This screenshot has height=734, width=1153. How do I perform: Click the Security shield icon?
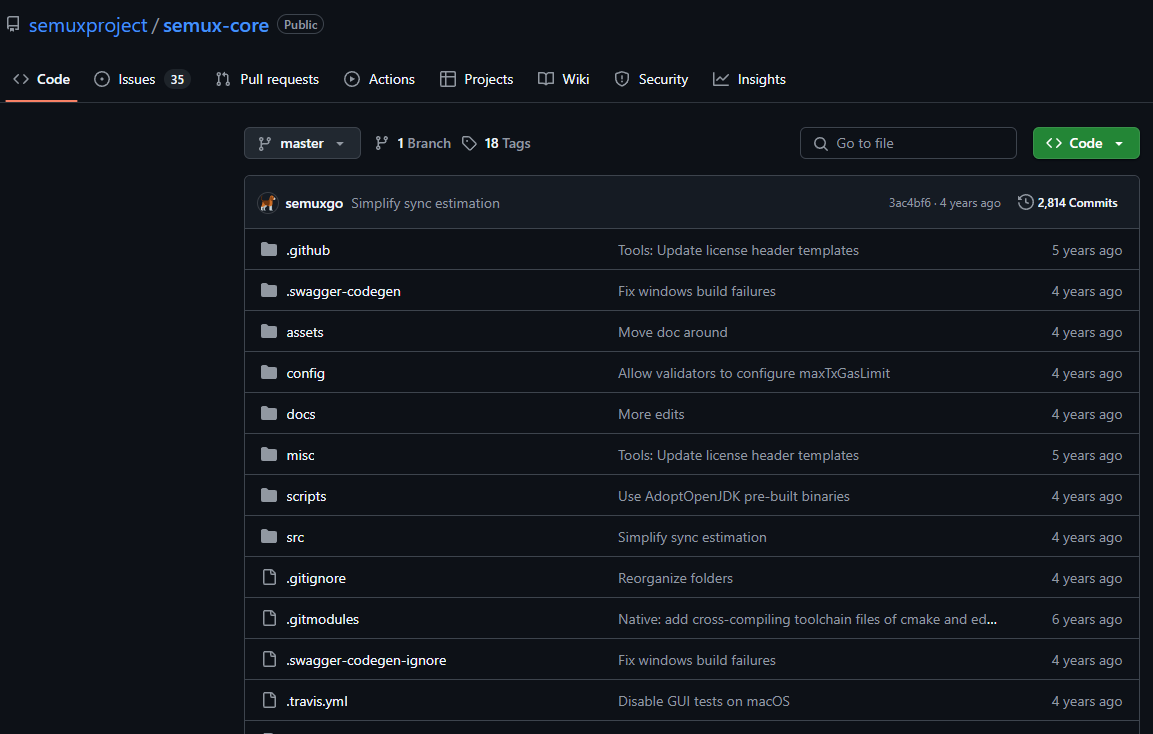pos(622,79)
